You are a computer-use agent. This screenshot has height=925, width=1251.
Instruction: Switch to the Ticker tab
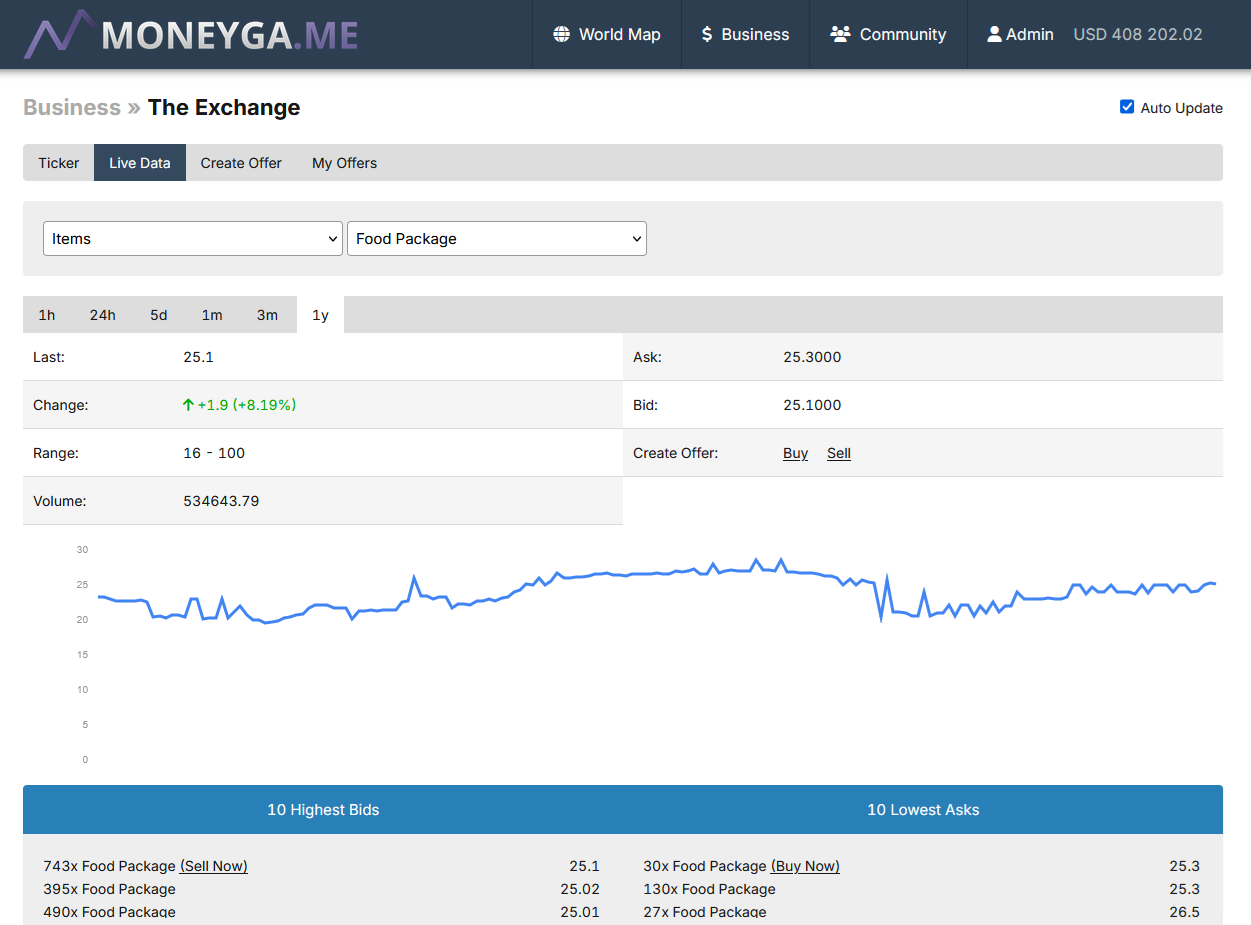click(x=58, y=163)
